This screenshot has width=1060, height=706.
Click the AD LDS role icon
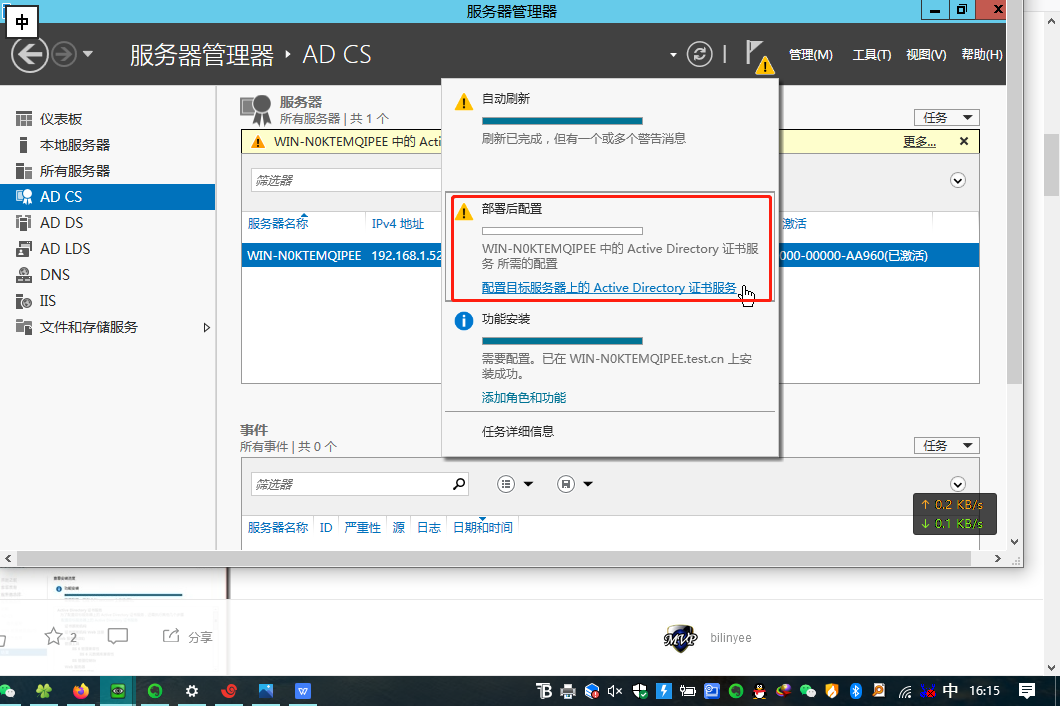pyautogui.click(x=24, y=249)
